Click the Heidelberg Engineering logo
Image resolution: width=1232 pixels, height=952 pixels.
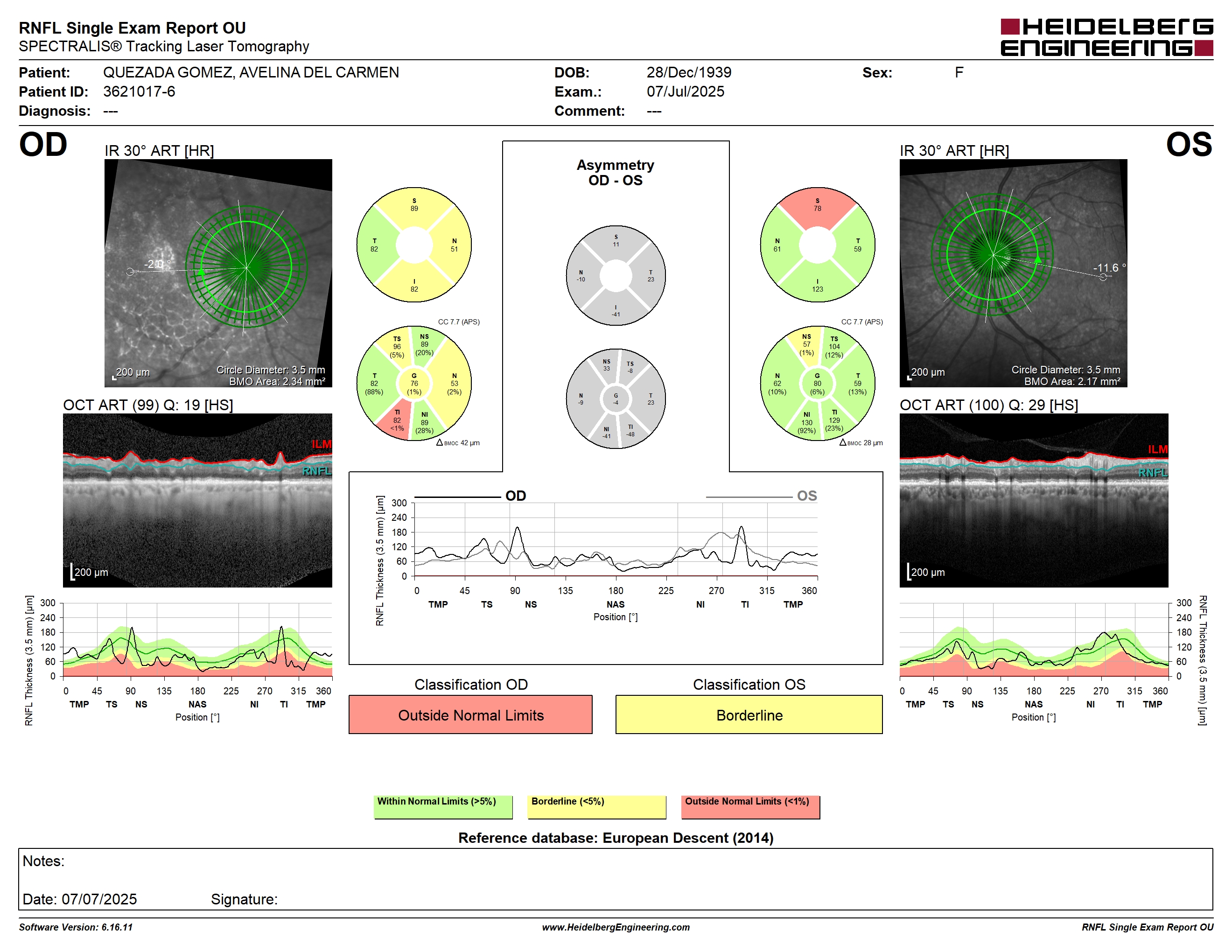click(1106, 37)
